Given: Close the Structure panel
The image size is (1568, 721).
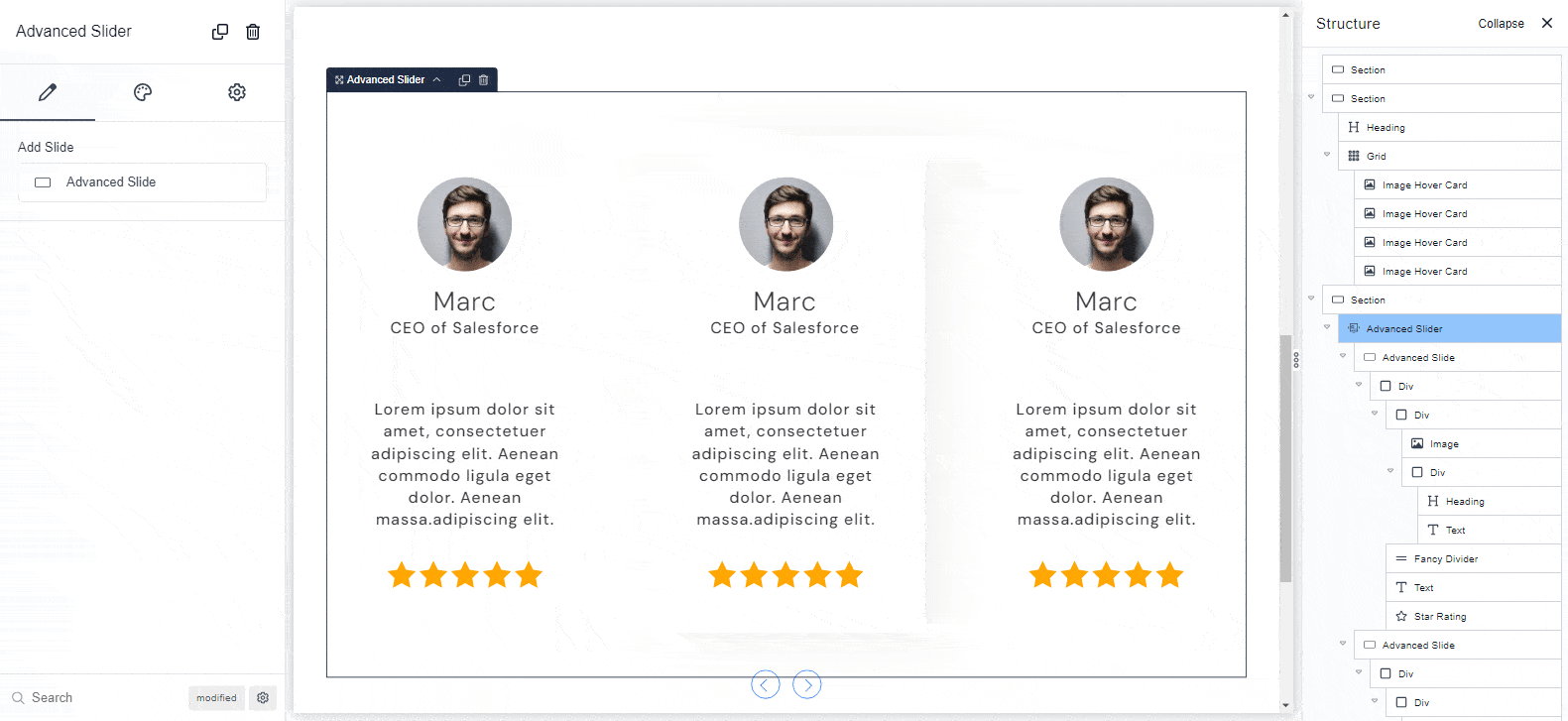Looking at the screenshot, I should (x=1547, y=23).
